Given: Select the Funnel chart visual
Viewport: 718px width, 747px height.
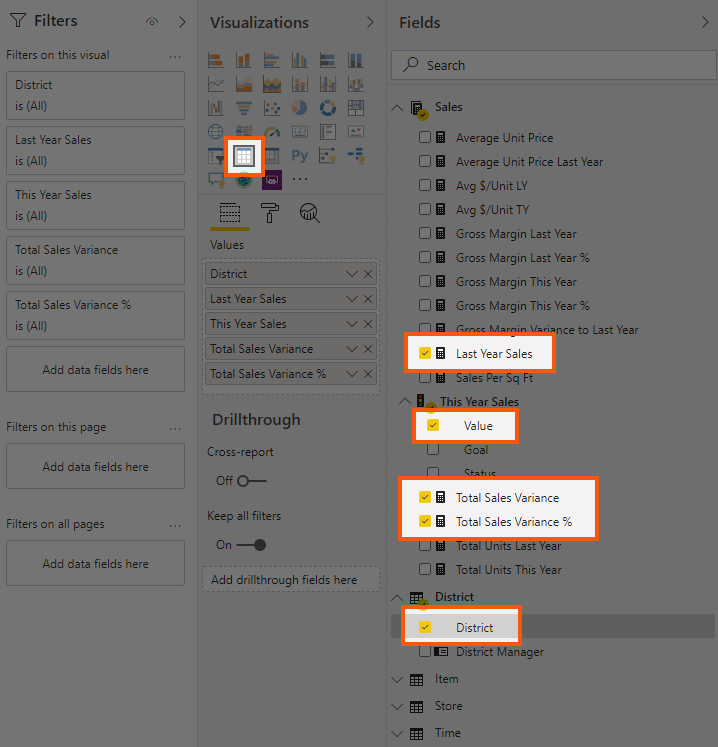Looking at the screenshot, I should click(x=243, y=108).
